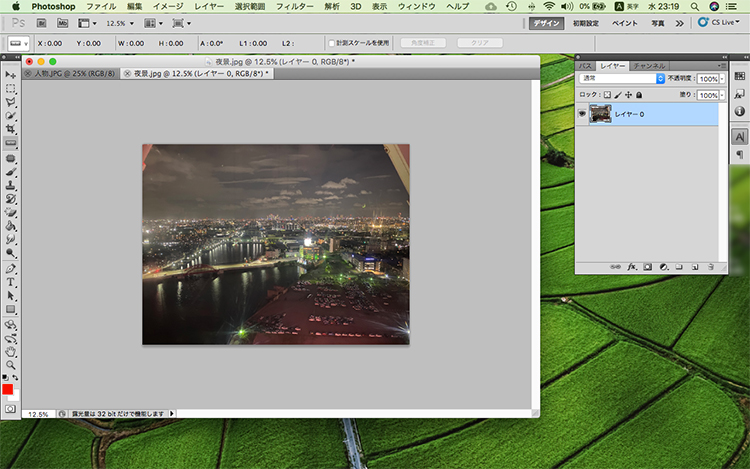The height and width of the screenshot is (469, 750).
Task: Select the Hand tool
Action: tap(11, 352)
